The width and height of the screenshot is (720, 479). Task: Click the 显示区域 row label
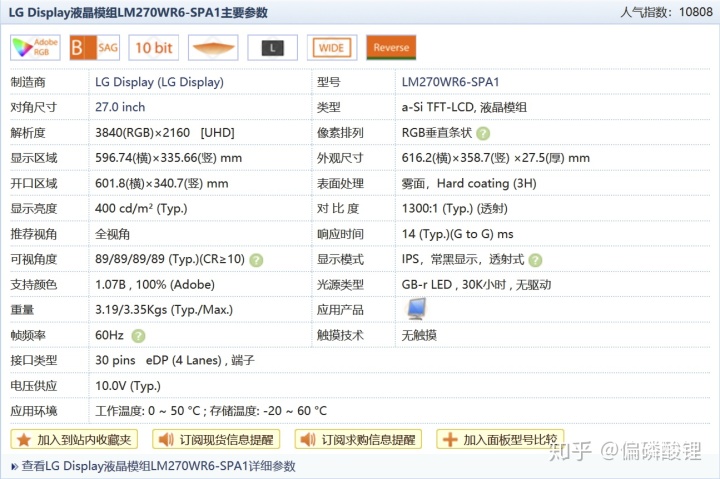34,158
